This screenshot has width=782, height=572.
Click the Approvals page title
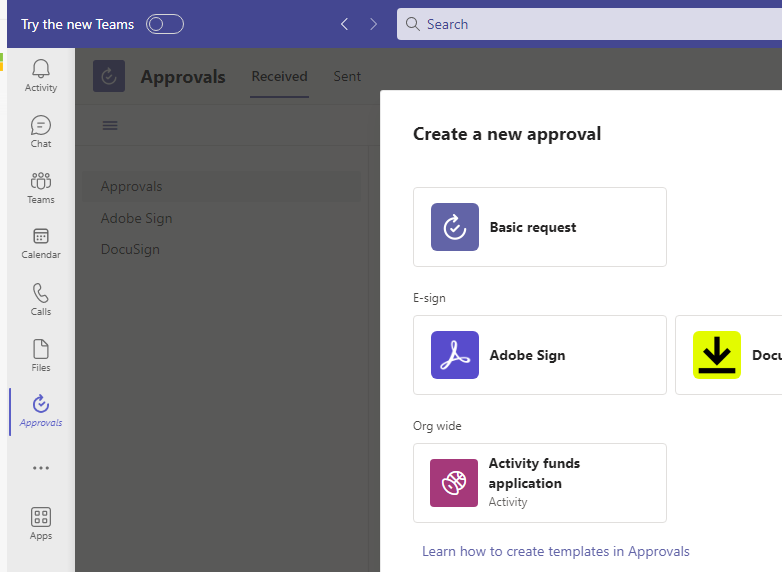pyautogui.click(x=183, y=77)
